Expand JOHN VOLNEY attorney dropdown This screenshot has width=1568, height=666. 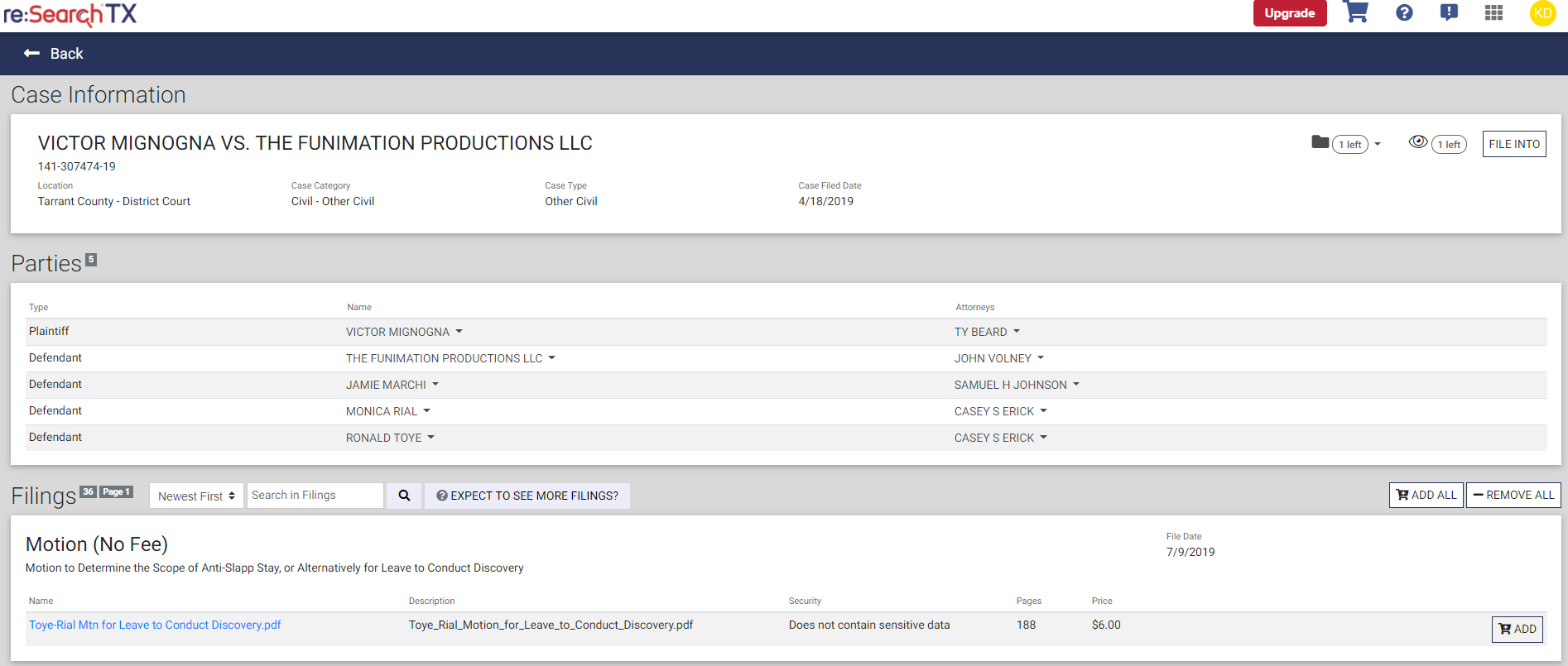1041,358
